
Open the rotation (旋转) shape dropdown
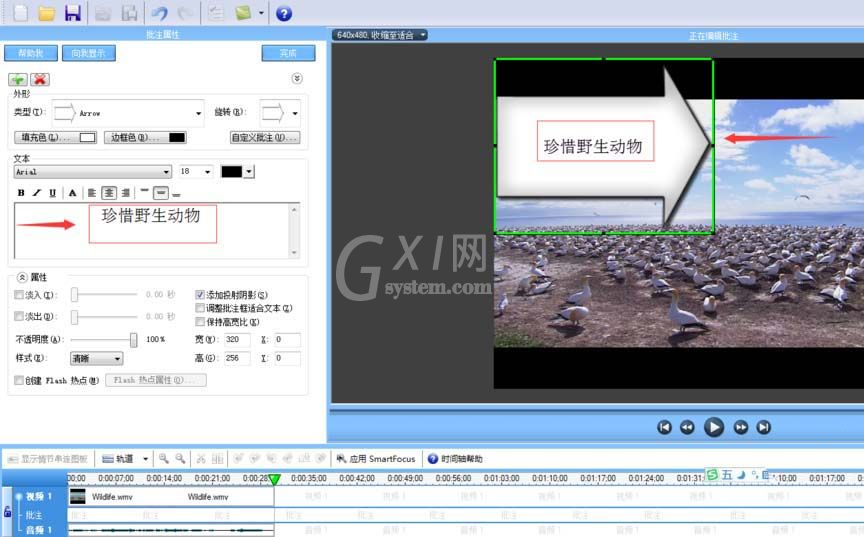coord(280,113)
